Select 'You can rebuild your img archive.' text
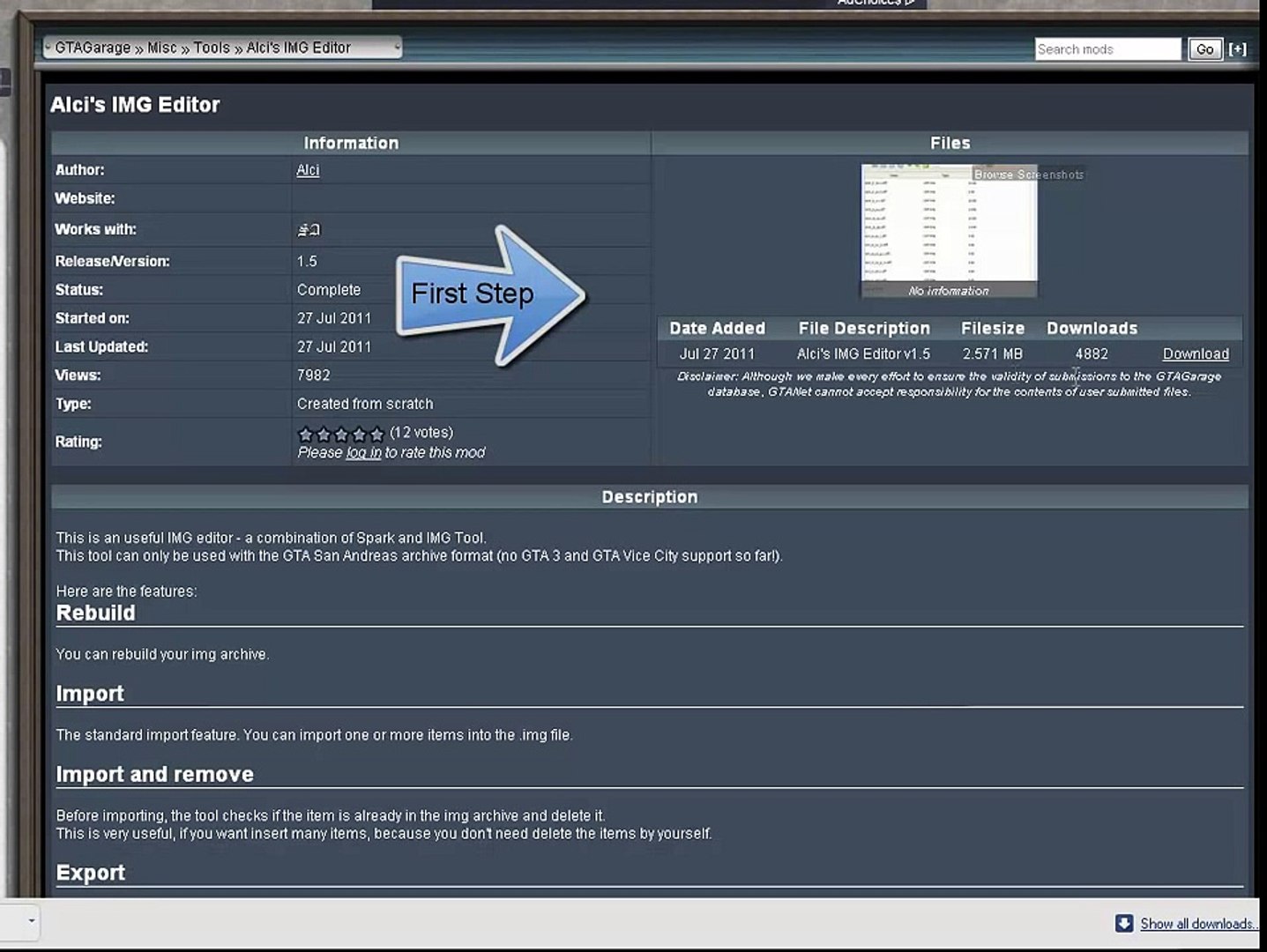 162,654
